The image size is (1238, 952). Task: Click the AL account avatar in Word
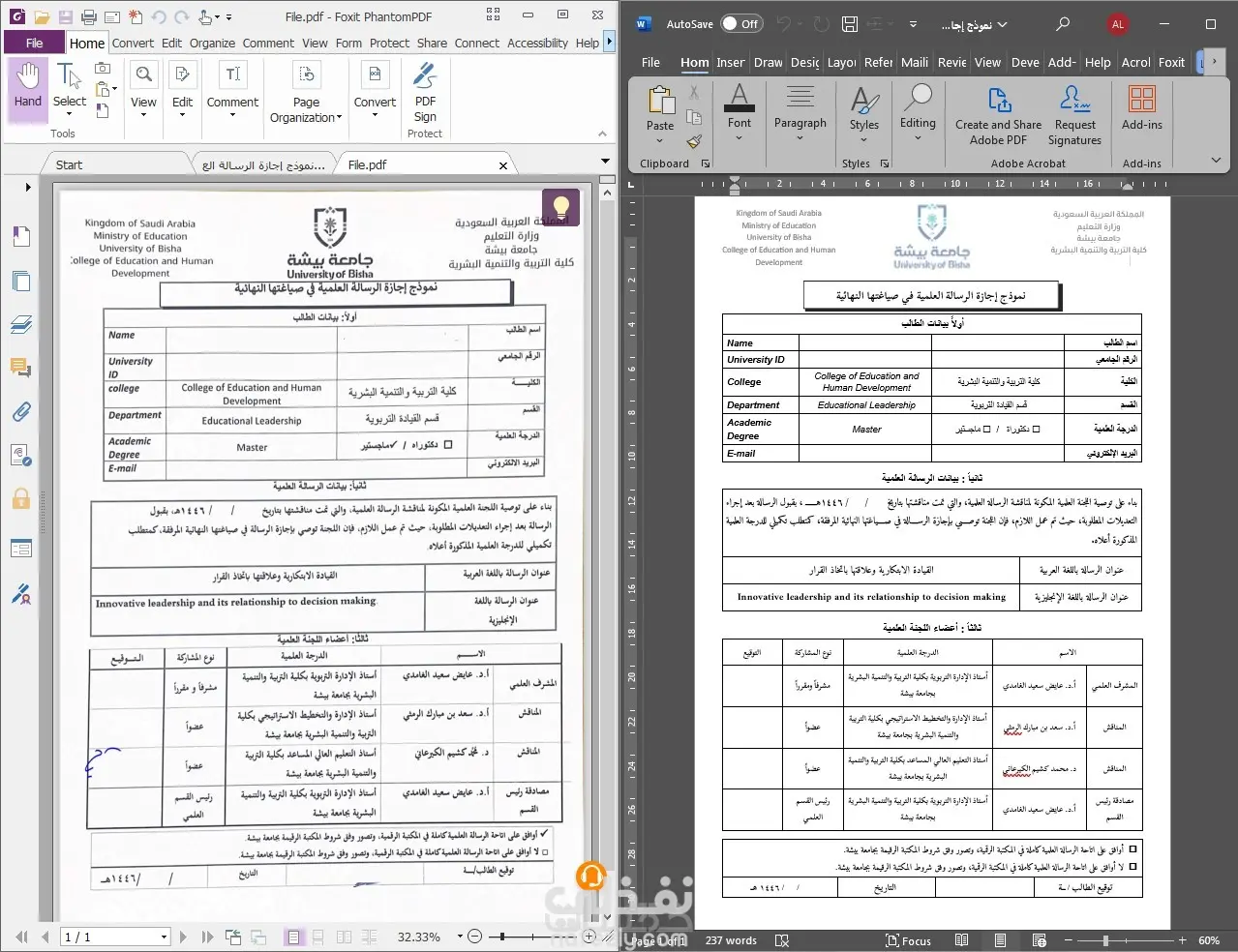pos(1118,24)
